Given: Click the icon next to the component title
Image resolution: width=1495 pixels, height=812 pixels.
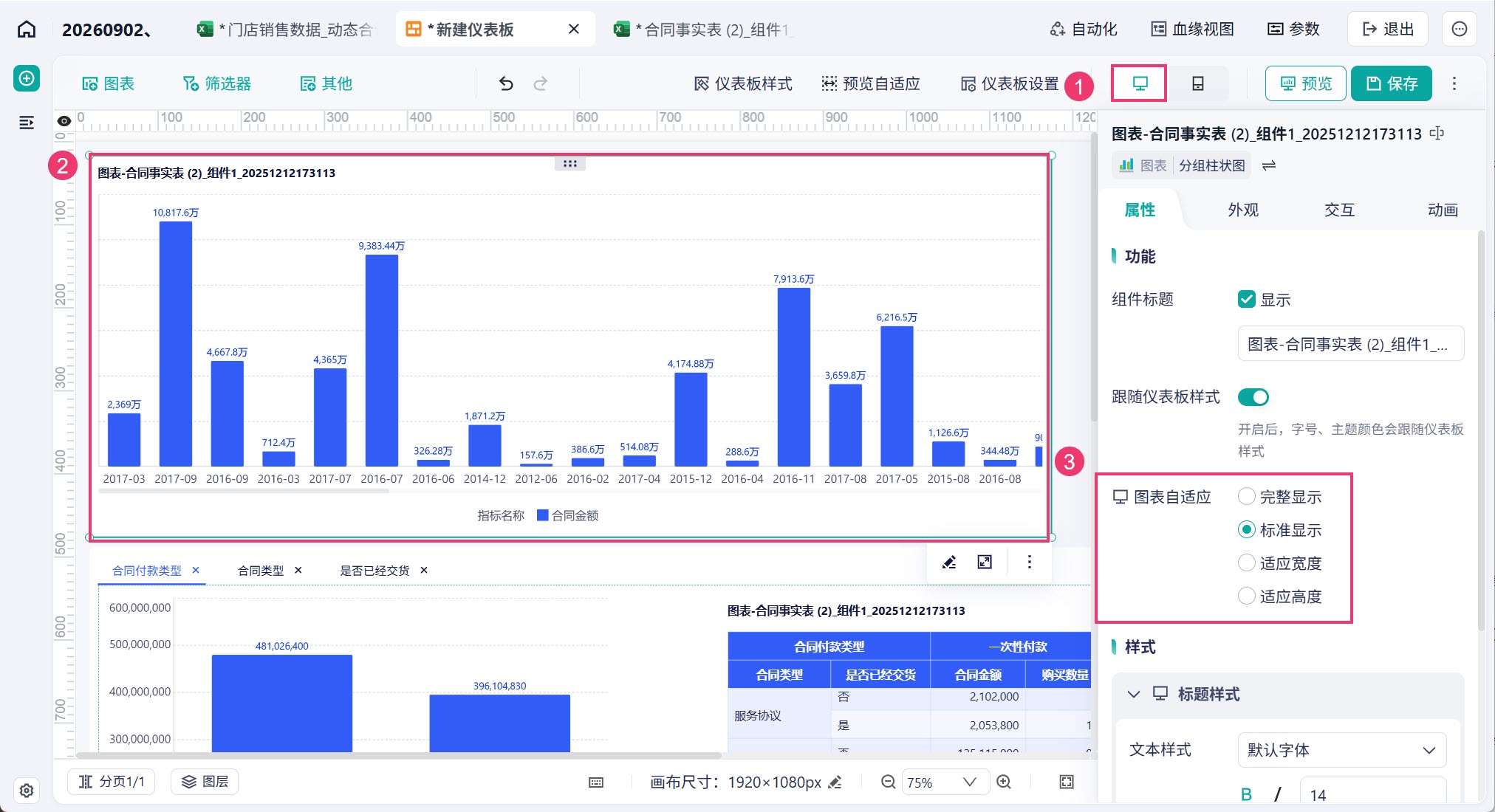Looking at the screenshot, I should pyautogui.click(x=1437, y=134).
